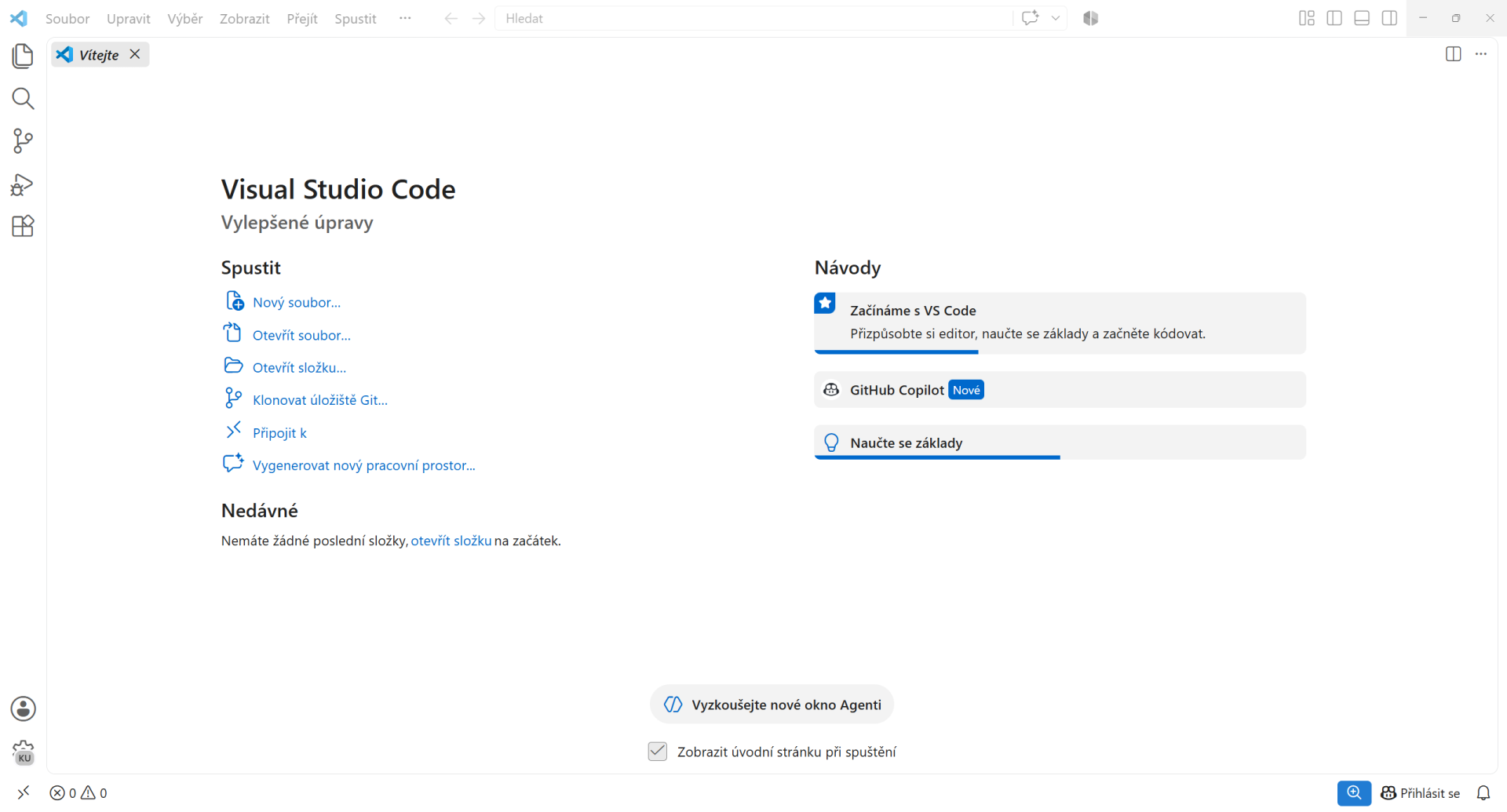Open the Upravit menu
Viewport: 1507px width, 812px height.
point(129,18)
